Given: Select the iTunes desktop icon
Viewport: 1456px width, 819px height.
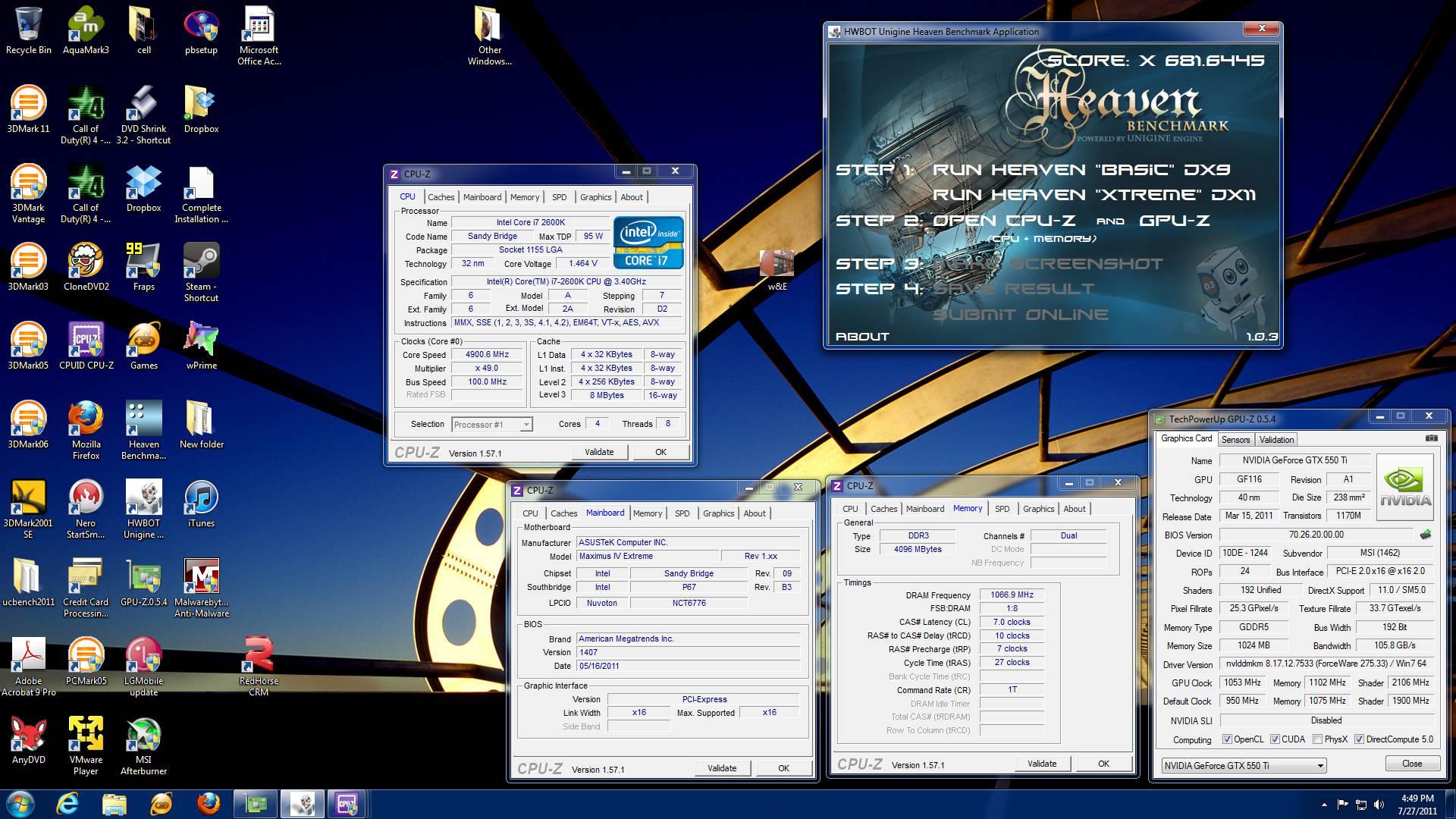Looking at the screenshot, I should (x=201, y=504).
